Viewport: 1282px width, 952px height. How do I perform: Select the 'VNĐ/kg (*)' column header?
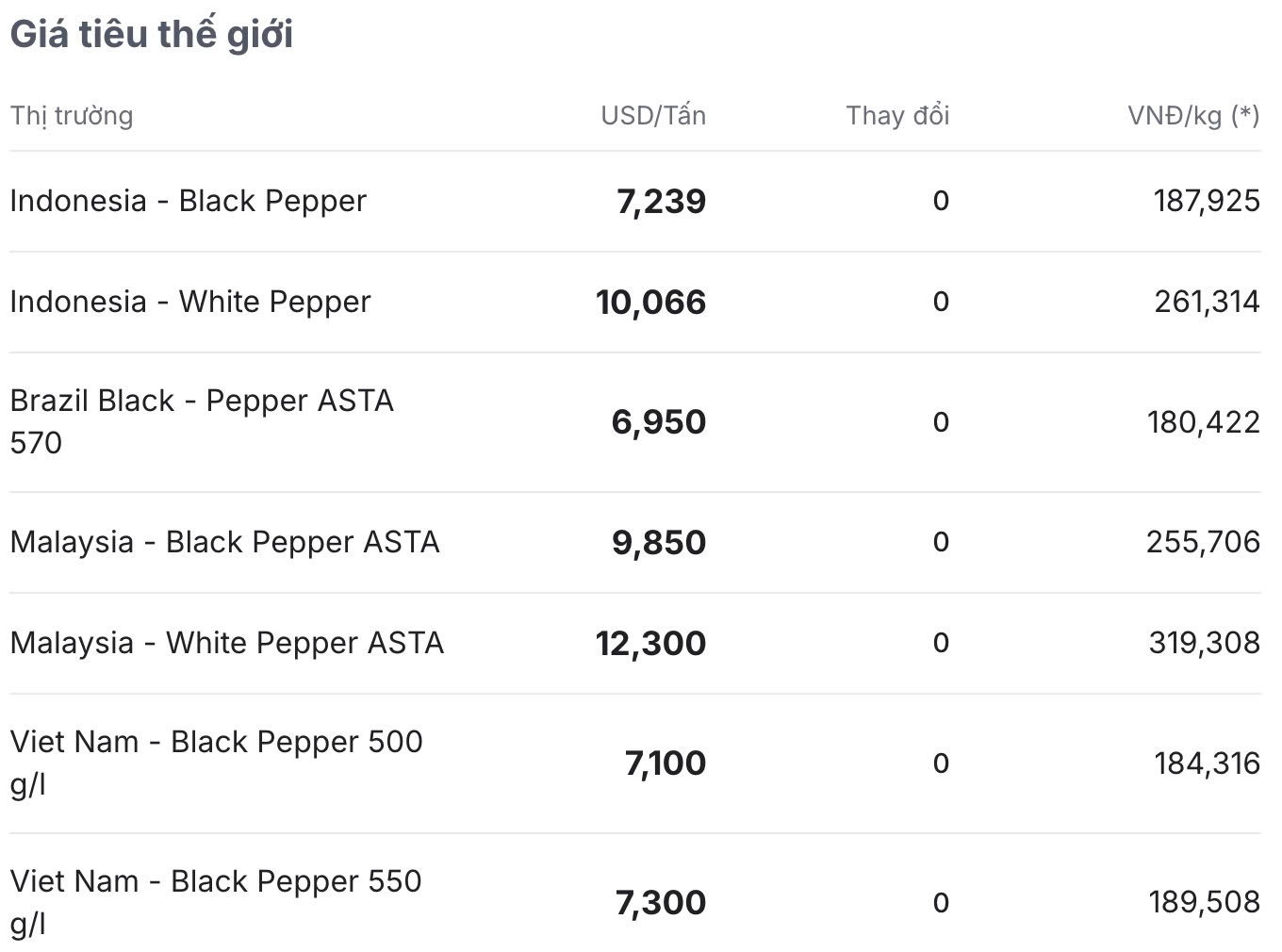pyautogui.click(x=1193, y=116)
